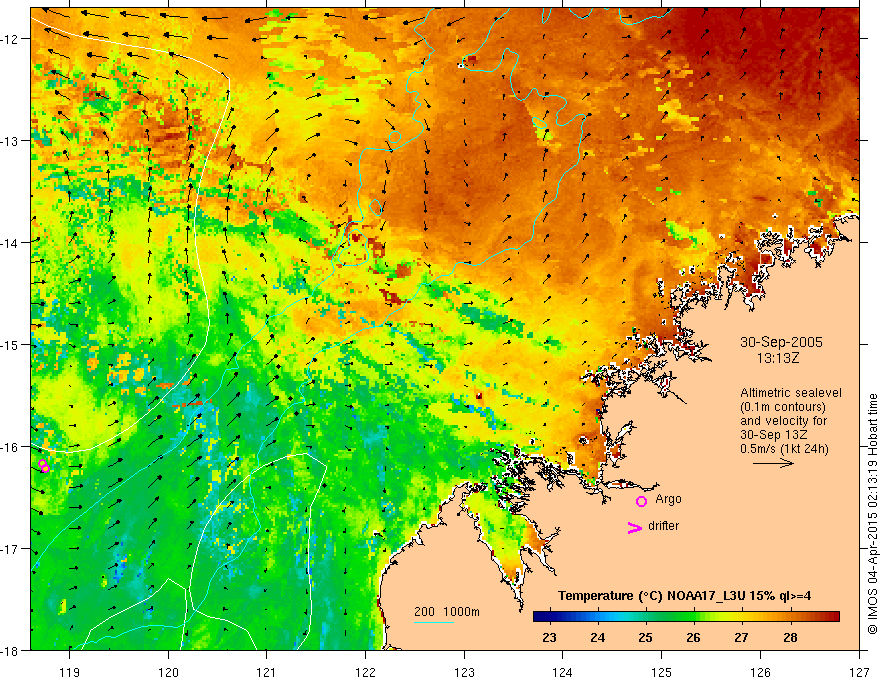The width and height of the screenshot is (880, 680).
Task: Click the vertical IMOS copyright timestamp text
Action: (873, 514)
